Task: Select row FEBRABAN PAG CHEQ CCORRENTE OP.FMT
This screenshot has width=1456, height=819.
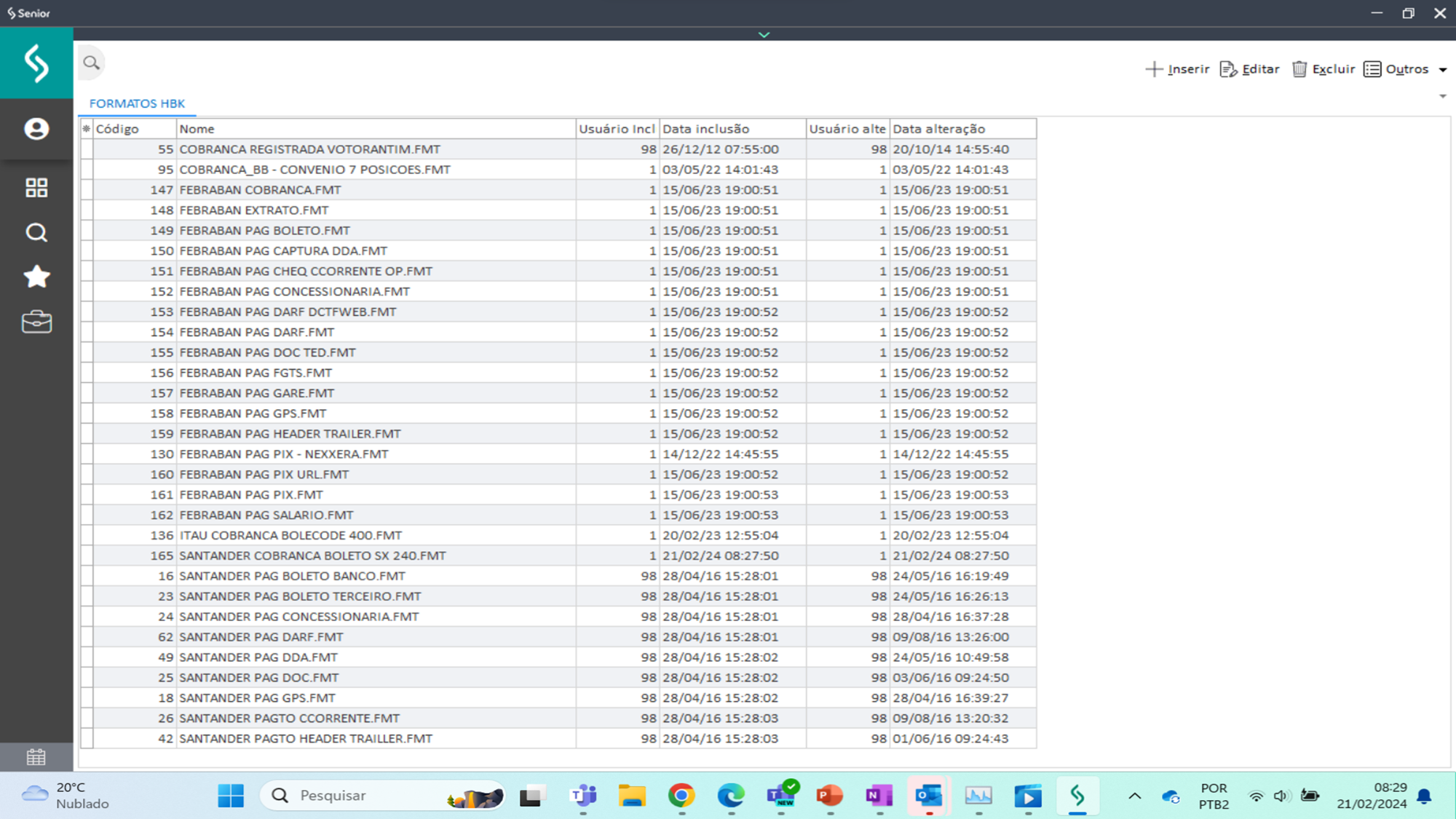Action: click(x=558, y=271)
